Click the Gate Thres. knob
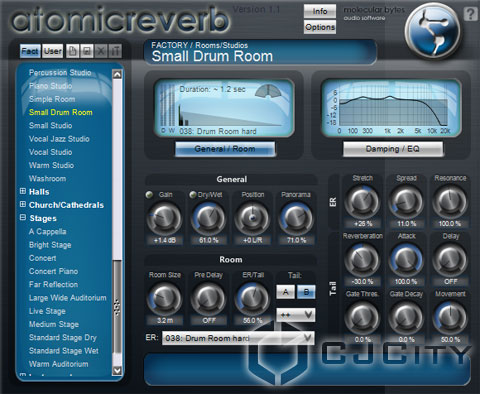 point(362,318)
